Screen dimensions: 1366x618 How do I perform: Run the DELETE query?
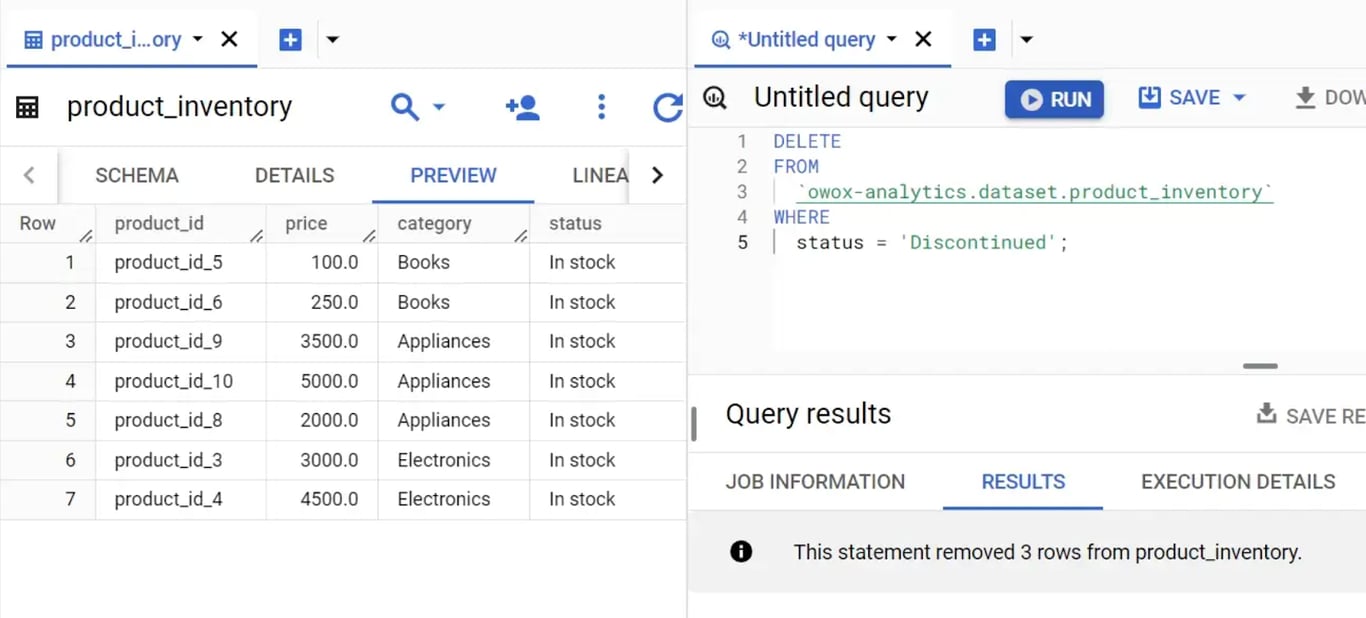click(1054, 99)
